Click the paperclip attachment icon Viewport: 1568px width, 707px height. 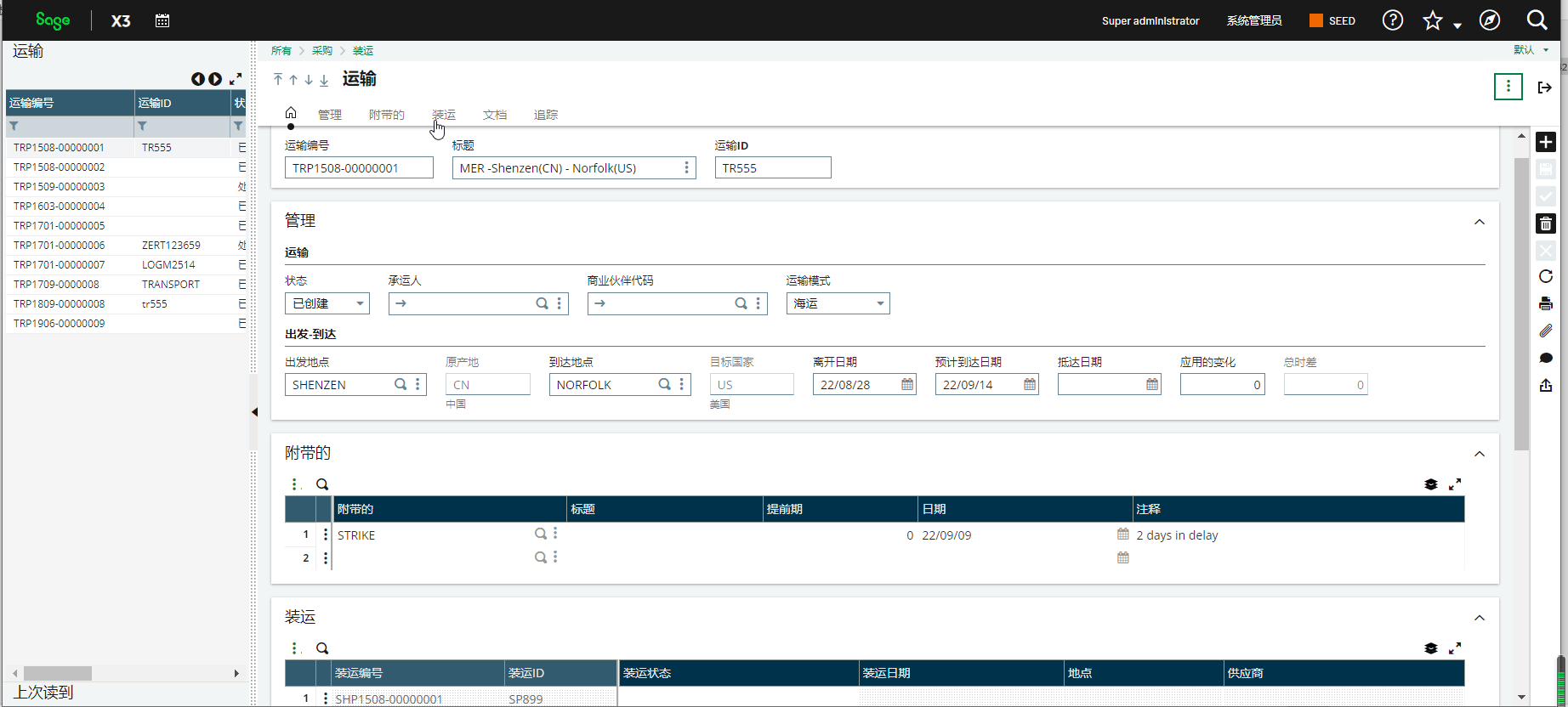1545,331
